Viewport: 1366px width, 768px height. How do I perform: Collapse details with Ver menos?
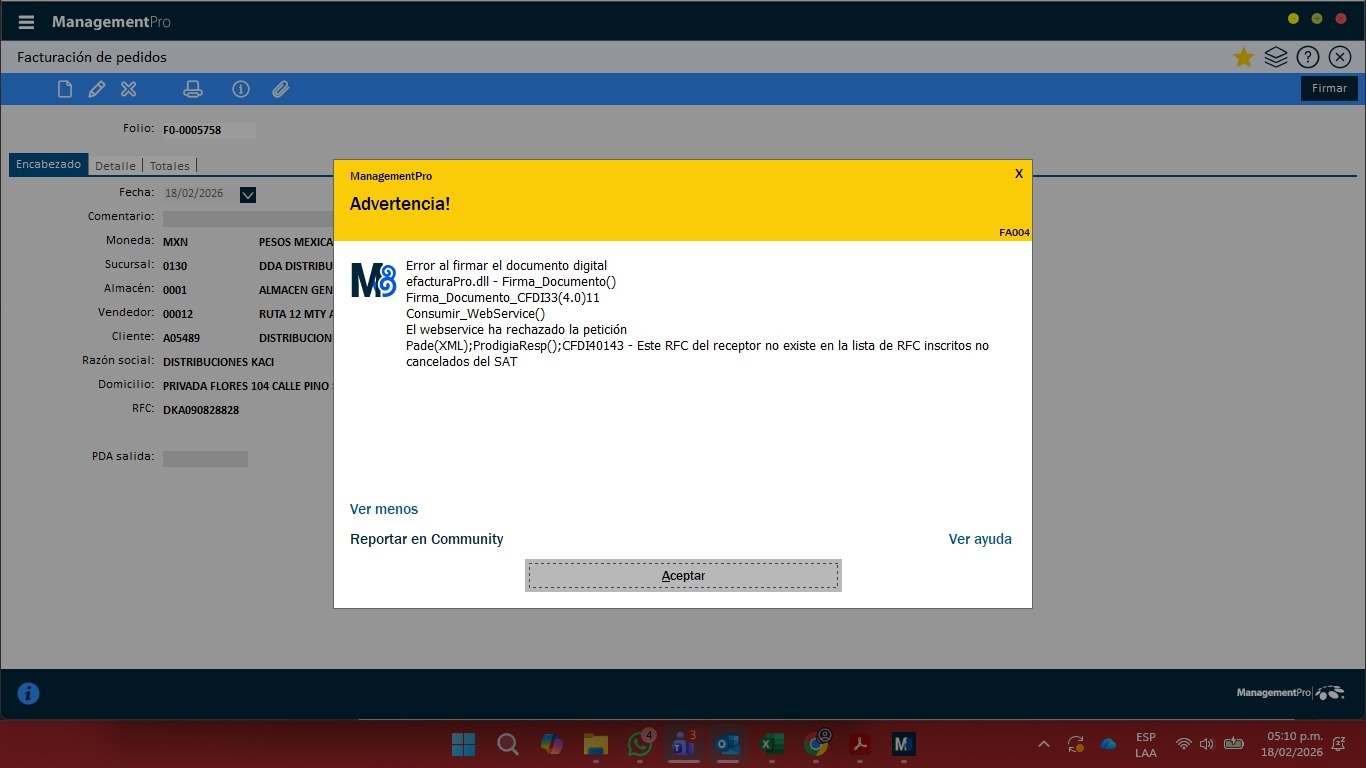click(x=384, y=509)
